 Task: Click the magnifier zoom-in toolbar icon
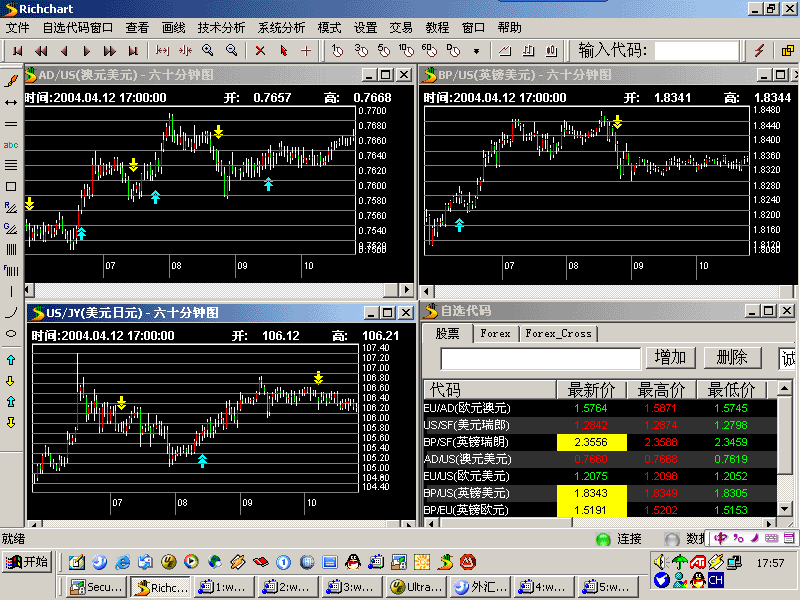coord(207,50)
